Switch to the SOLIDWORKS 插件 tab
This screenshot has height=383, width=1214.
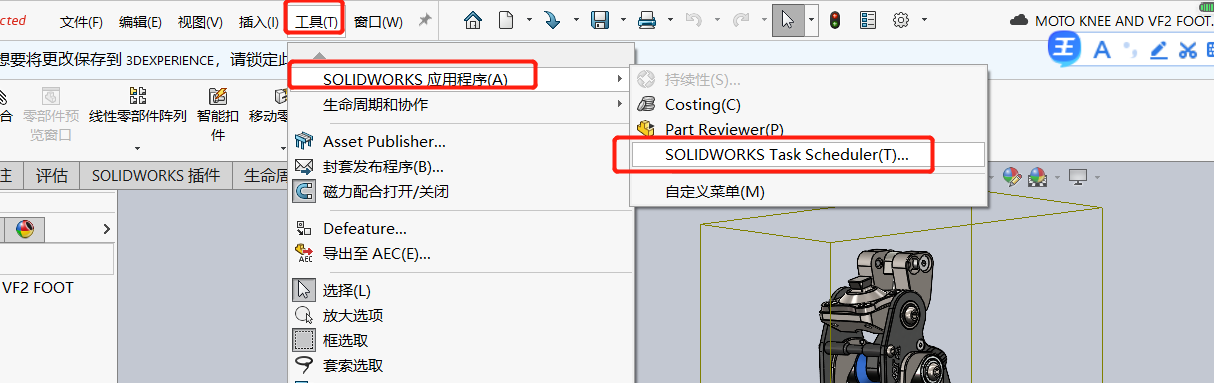(x=156, y=176)
